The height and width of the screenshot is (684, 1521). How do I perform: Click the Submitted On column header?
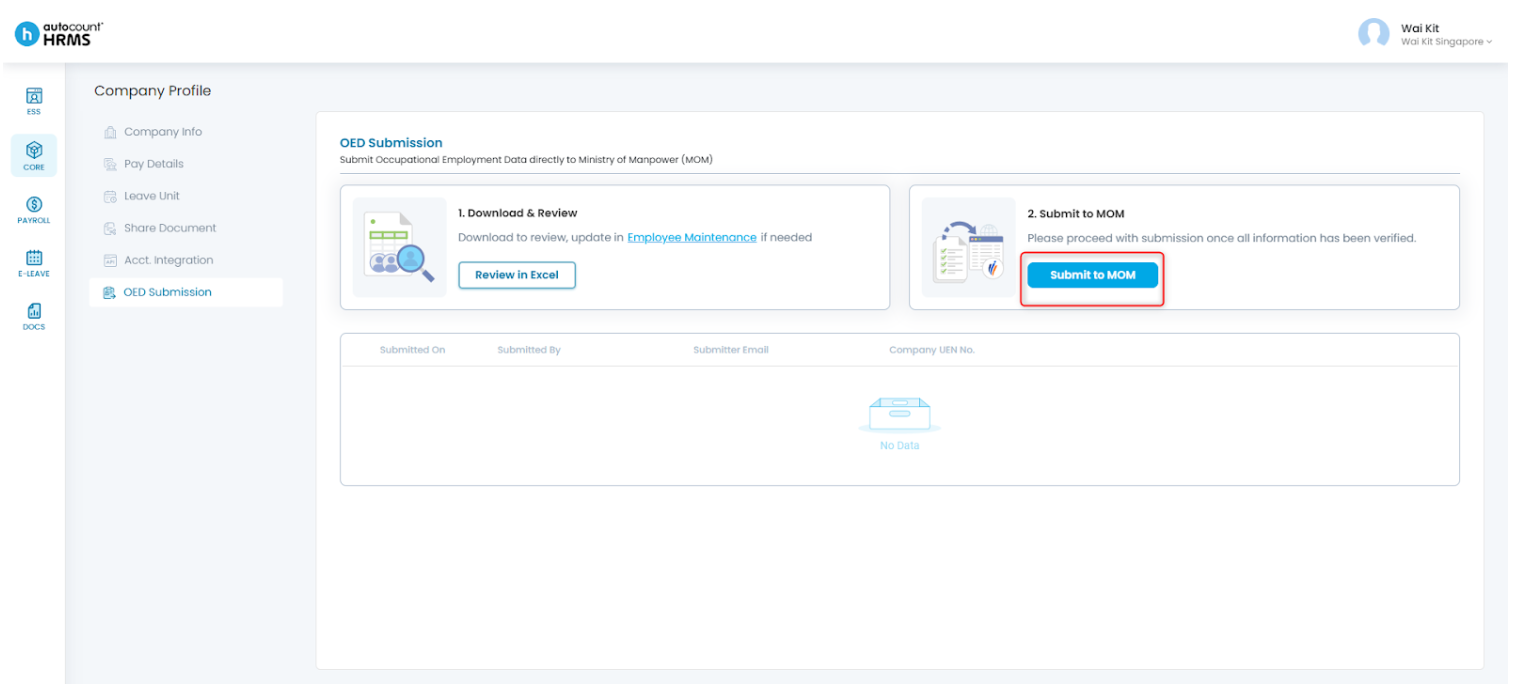coord(412,350)
